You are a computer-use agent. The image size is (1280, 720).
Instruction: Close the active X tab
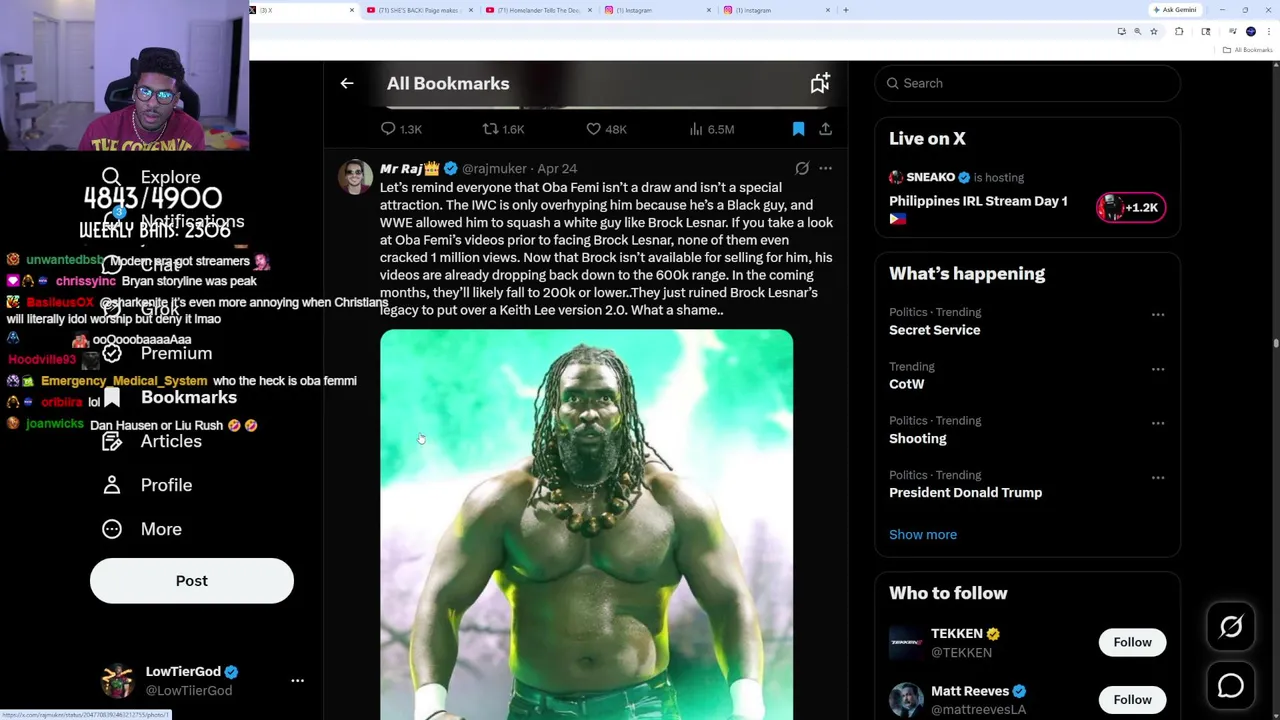tap(352, 10)
